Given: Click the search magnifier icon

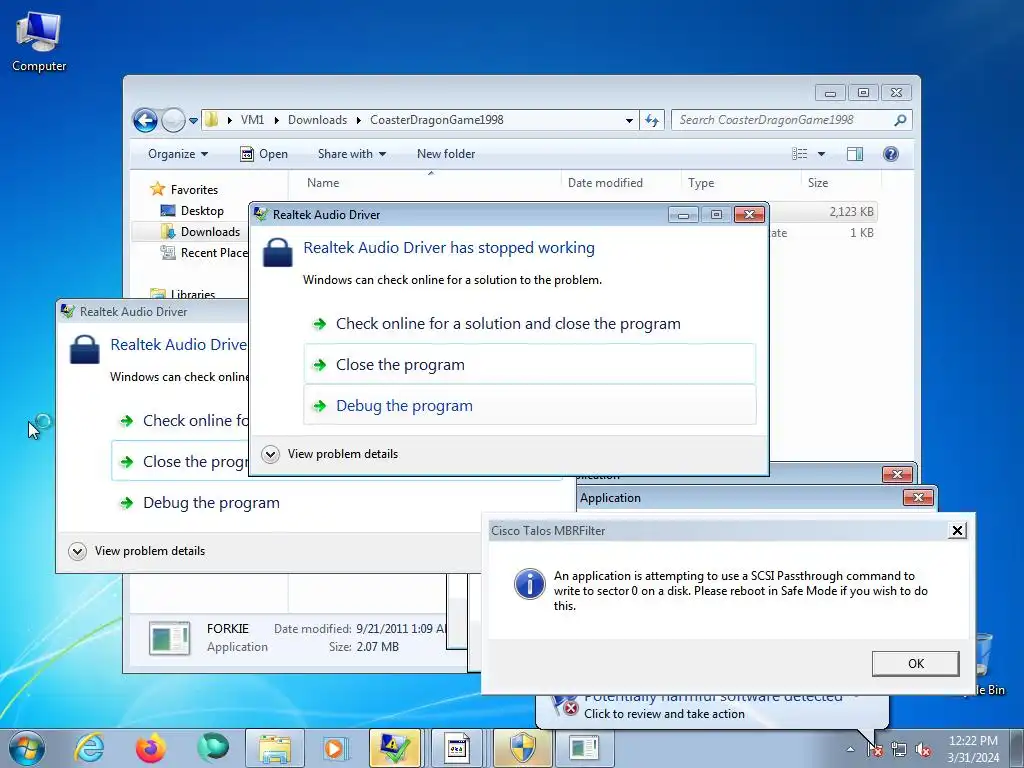Looking at the screenshot, I should (900, 120).
